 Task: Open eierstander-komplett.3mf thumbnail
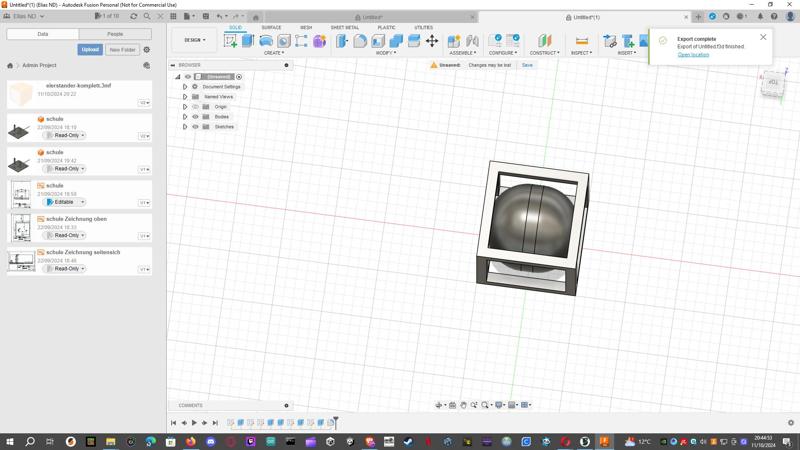(20, 93)
